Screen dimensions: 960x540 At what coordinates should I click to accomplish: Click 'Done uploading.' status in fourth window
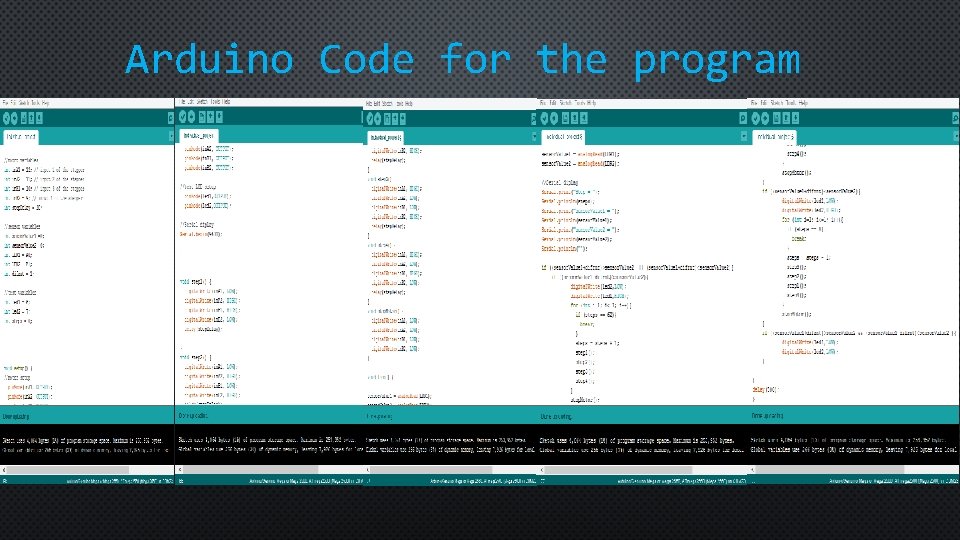pyautogui.click(x=556, y=416)
